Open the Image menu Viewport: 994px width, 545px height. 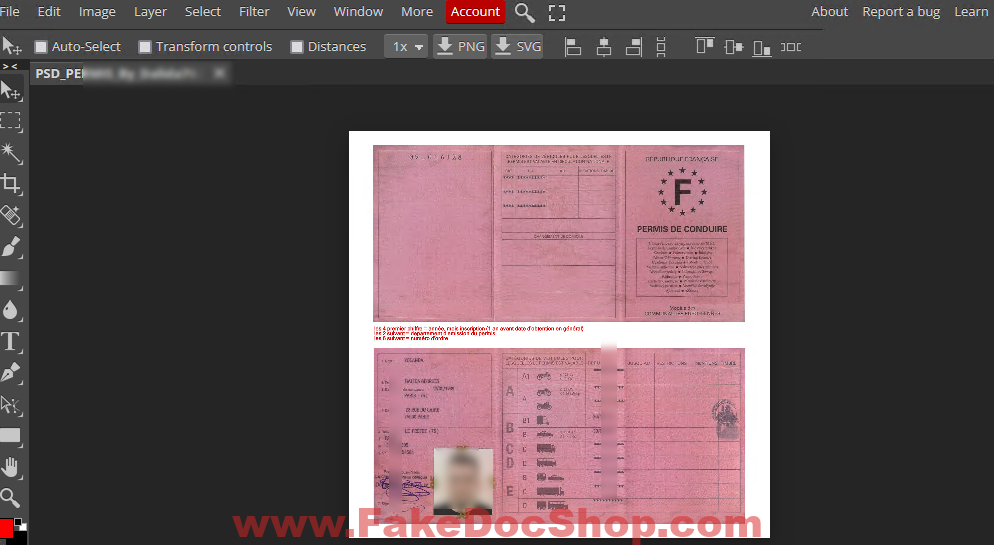(97, 11)
